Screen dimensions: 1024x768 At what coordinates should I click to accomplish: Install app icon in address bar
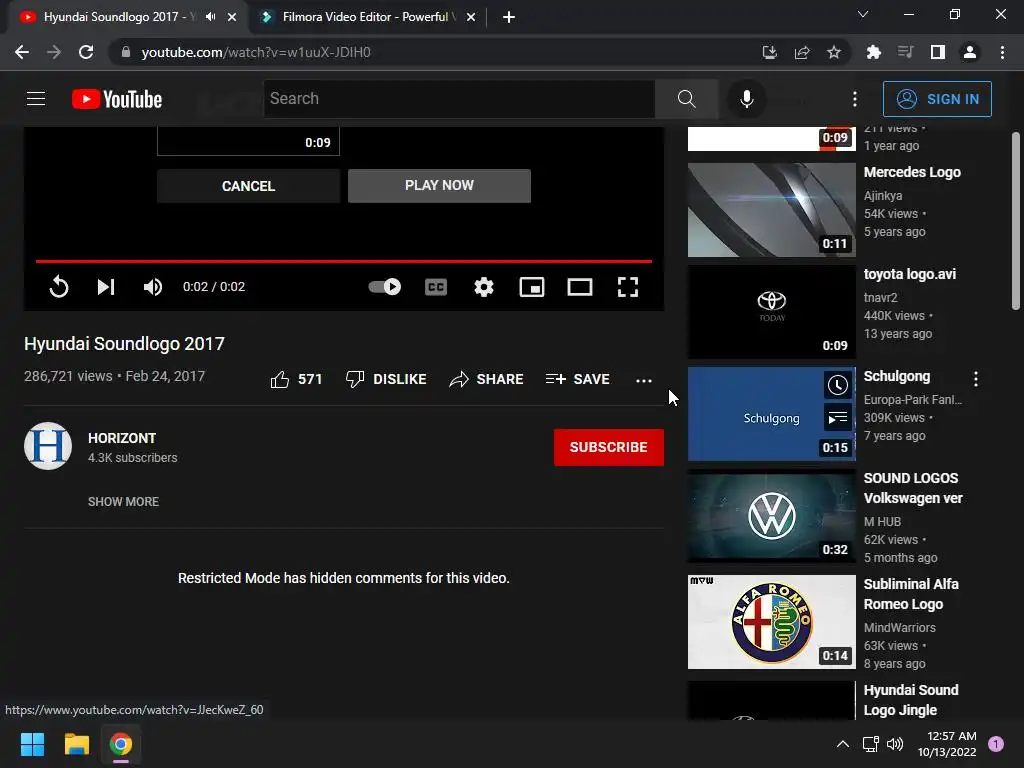click(x=770, y=52)
